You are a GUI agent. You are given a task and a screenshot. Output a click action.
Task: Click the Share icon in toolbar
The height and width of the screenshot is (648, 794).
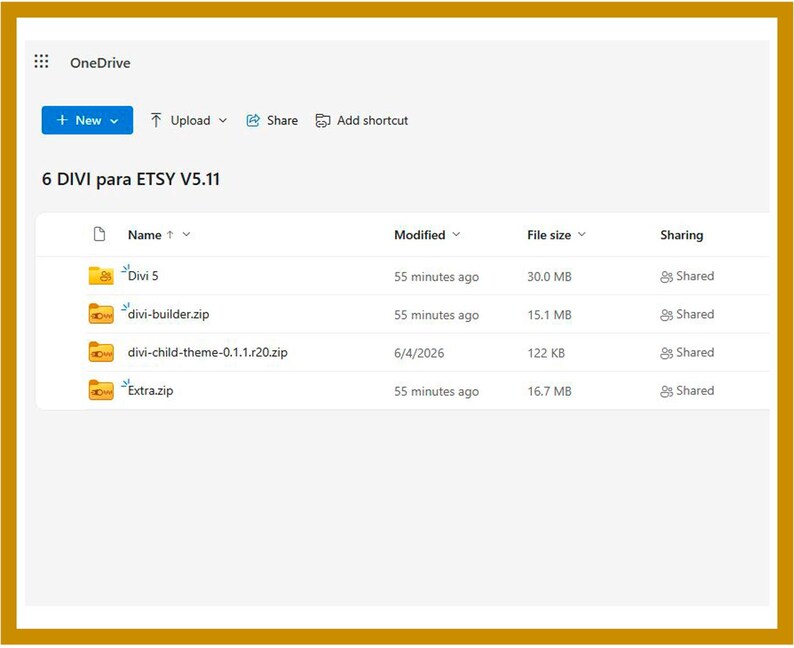[x=253, y=120]
